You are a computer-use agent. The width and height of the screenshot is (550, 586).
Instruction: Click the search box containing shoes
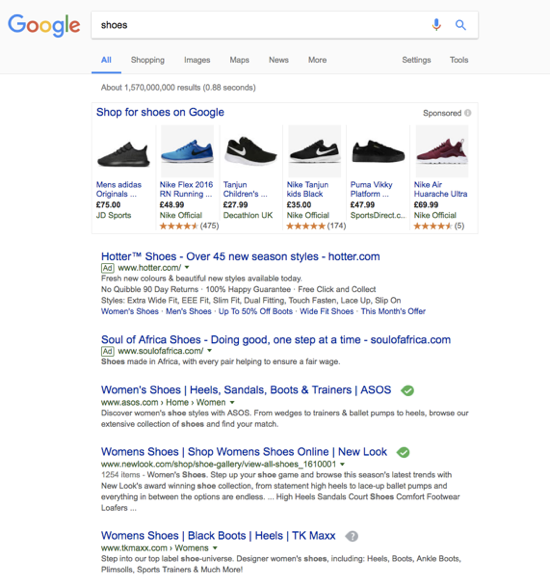tap(262, 25)
